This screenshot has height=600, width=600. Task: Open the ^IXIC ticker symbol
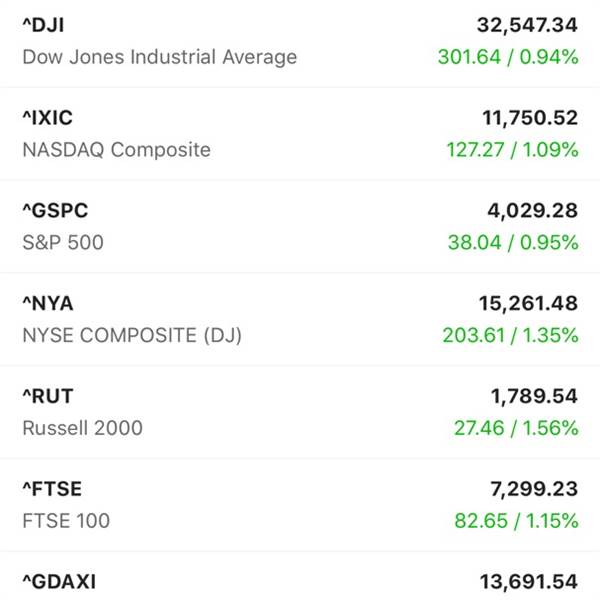(x=47, y=118)
